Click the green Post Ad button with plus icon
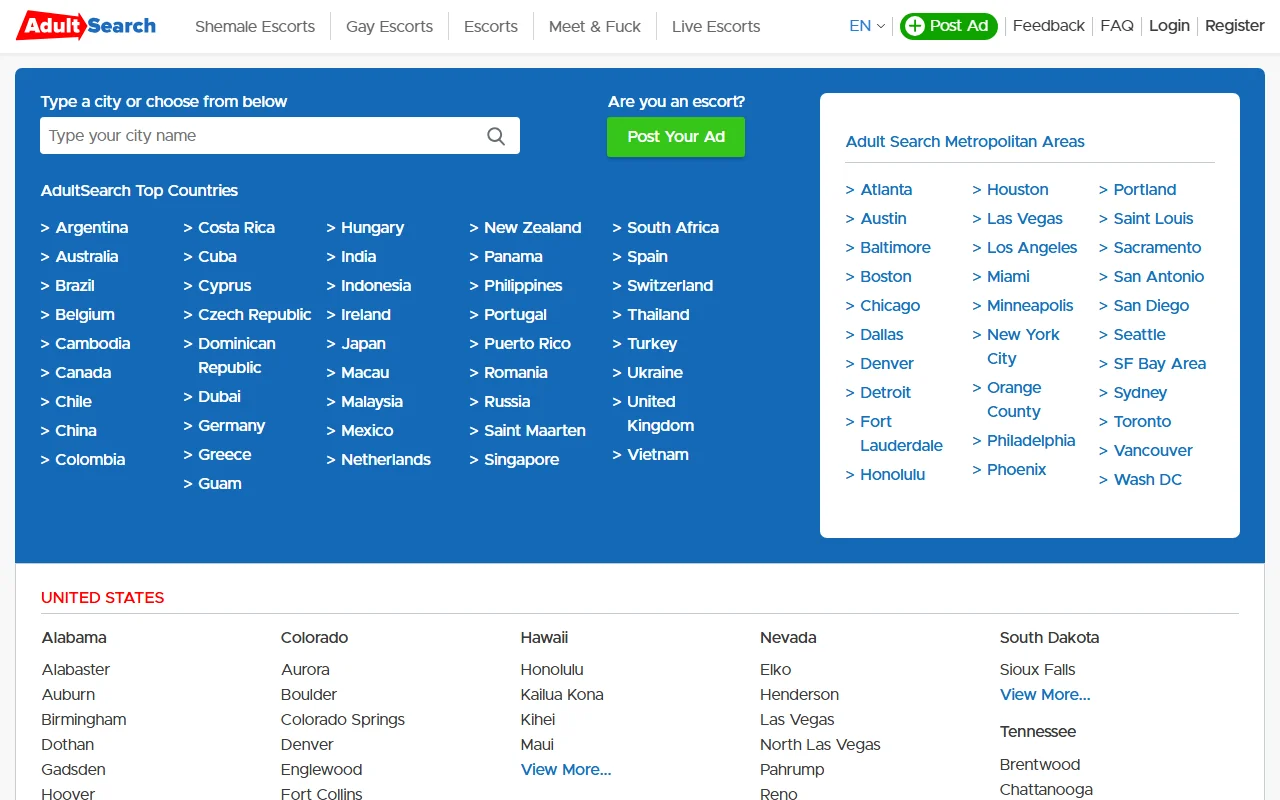This screenshot has width=1280, height=800. click(x=948, y=26)
